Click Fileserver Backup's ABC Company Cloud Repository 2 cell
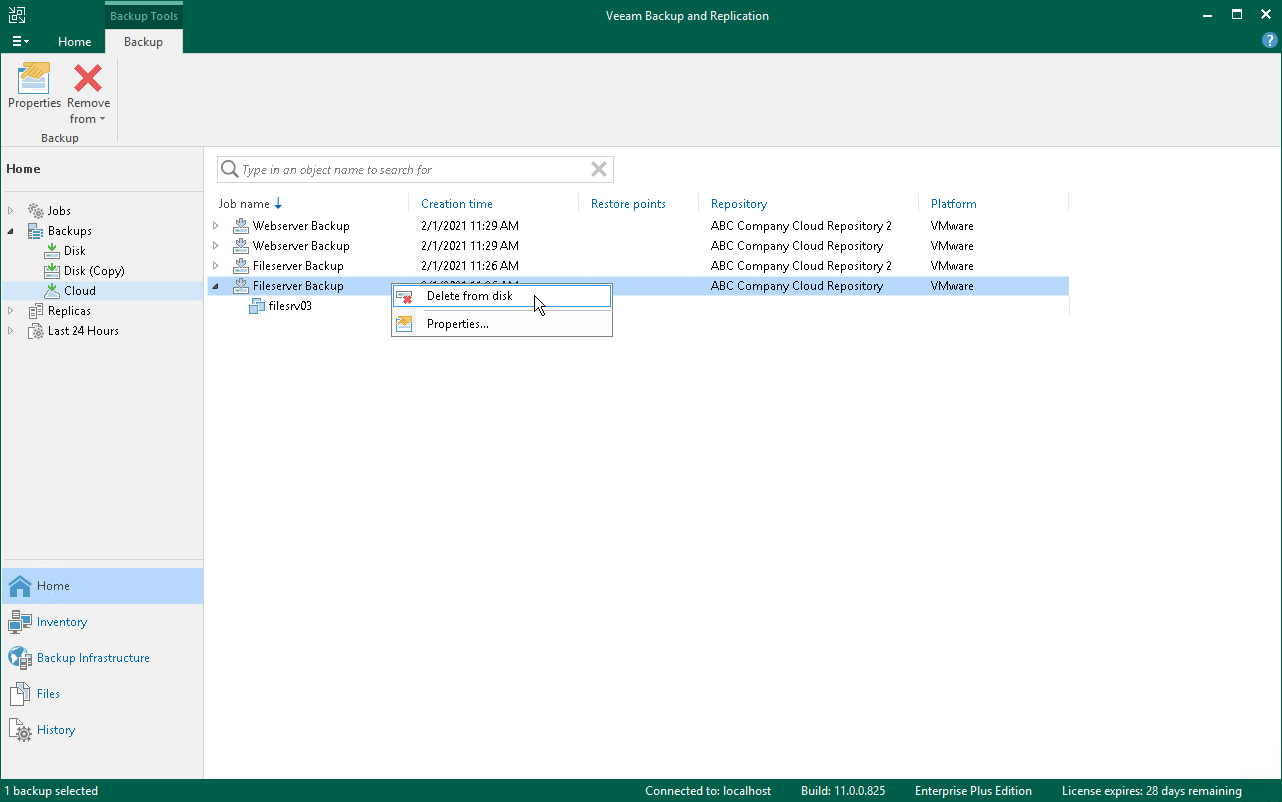The image size is (1282, 802). 801,266
